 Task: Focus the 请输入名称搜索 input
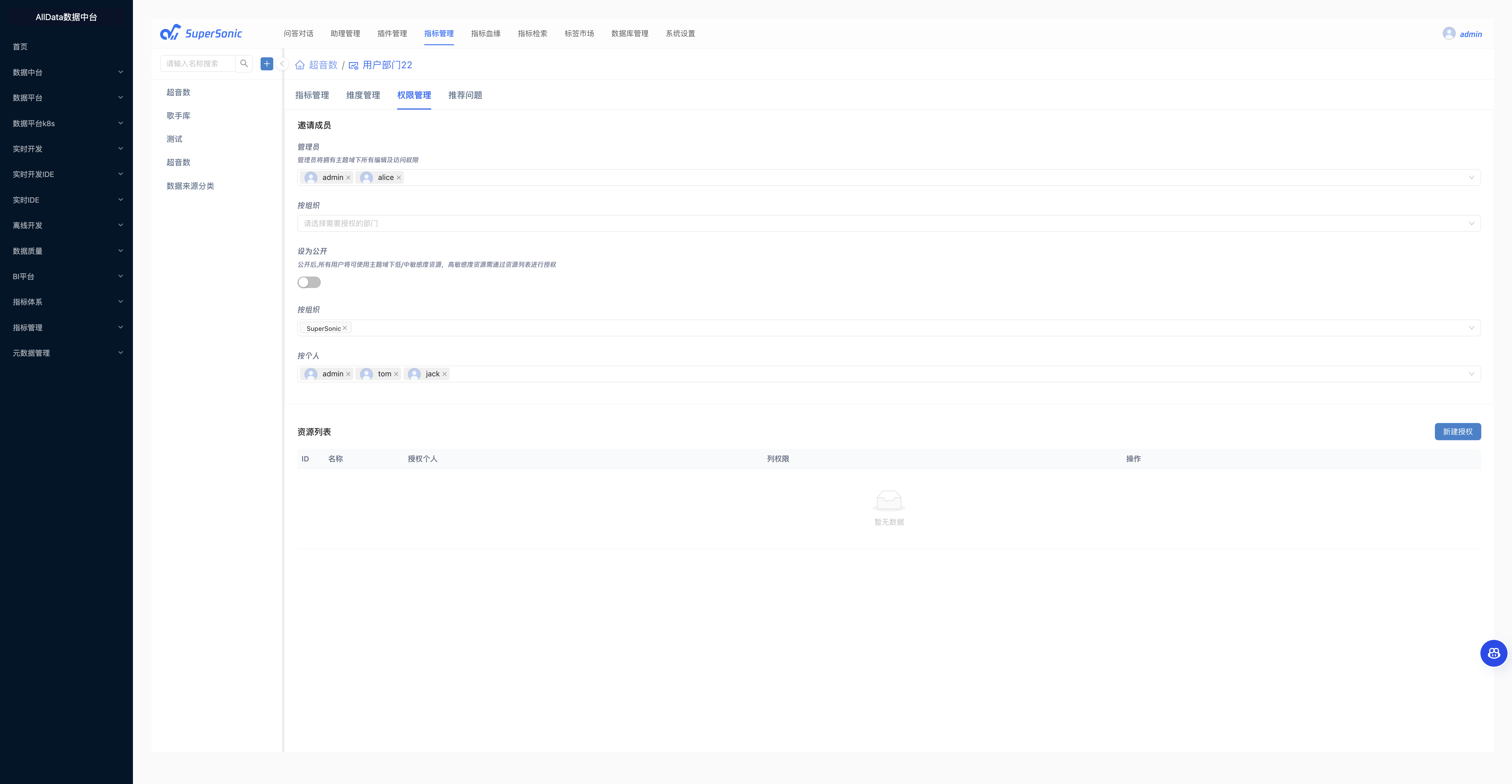point(199,64)
